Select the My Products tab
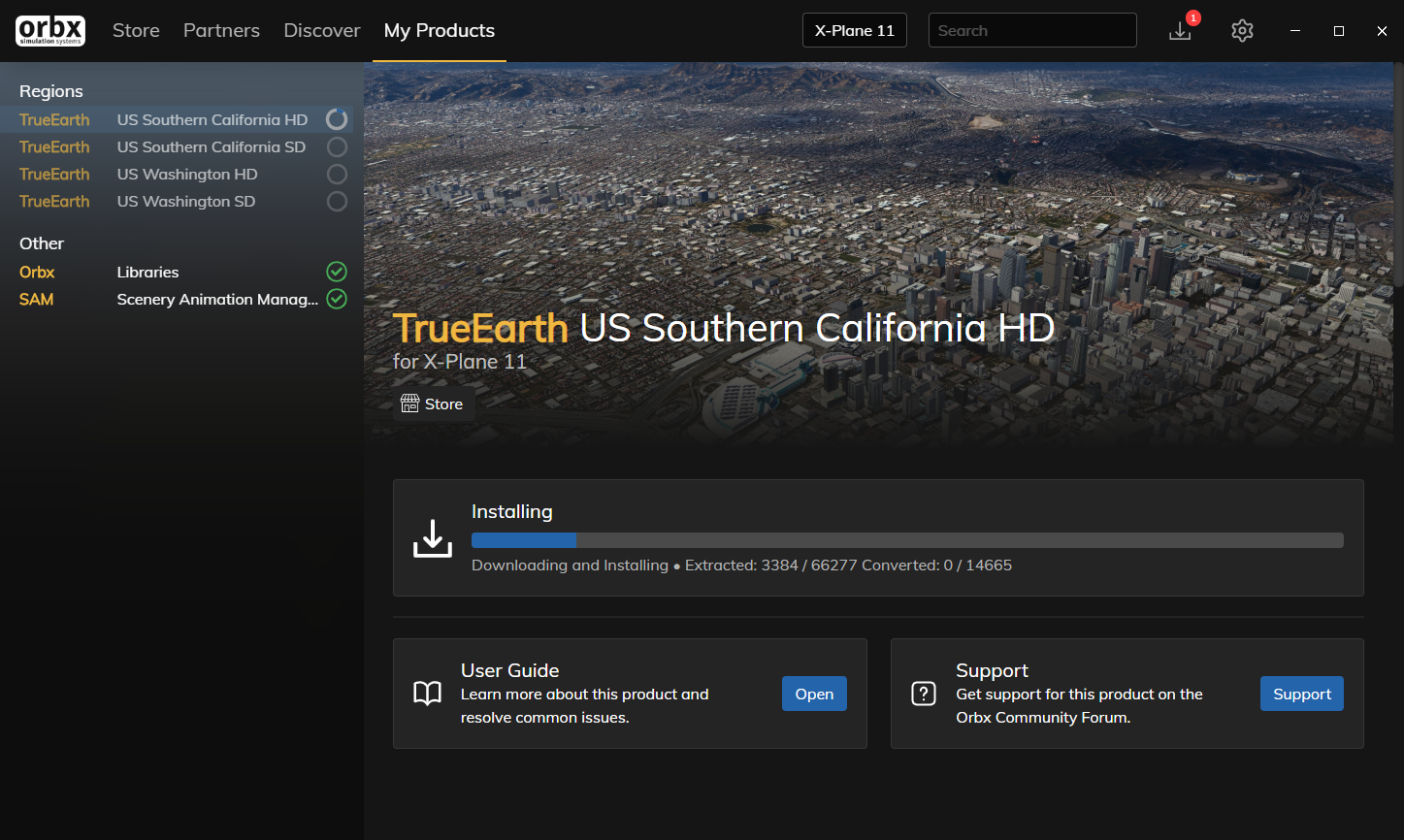This screenshot has width=1404, height=840. coord(440,31)
